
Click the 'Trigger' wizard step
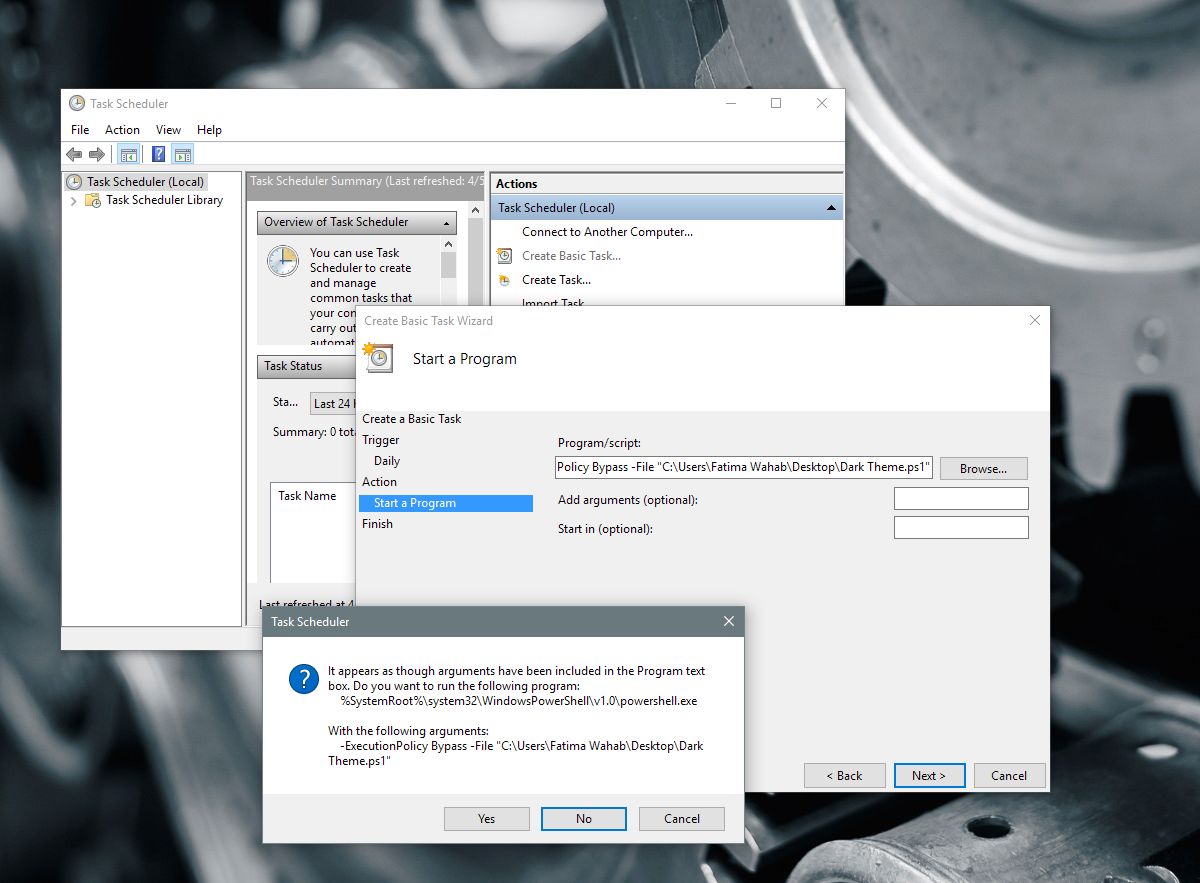(381, 440)
